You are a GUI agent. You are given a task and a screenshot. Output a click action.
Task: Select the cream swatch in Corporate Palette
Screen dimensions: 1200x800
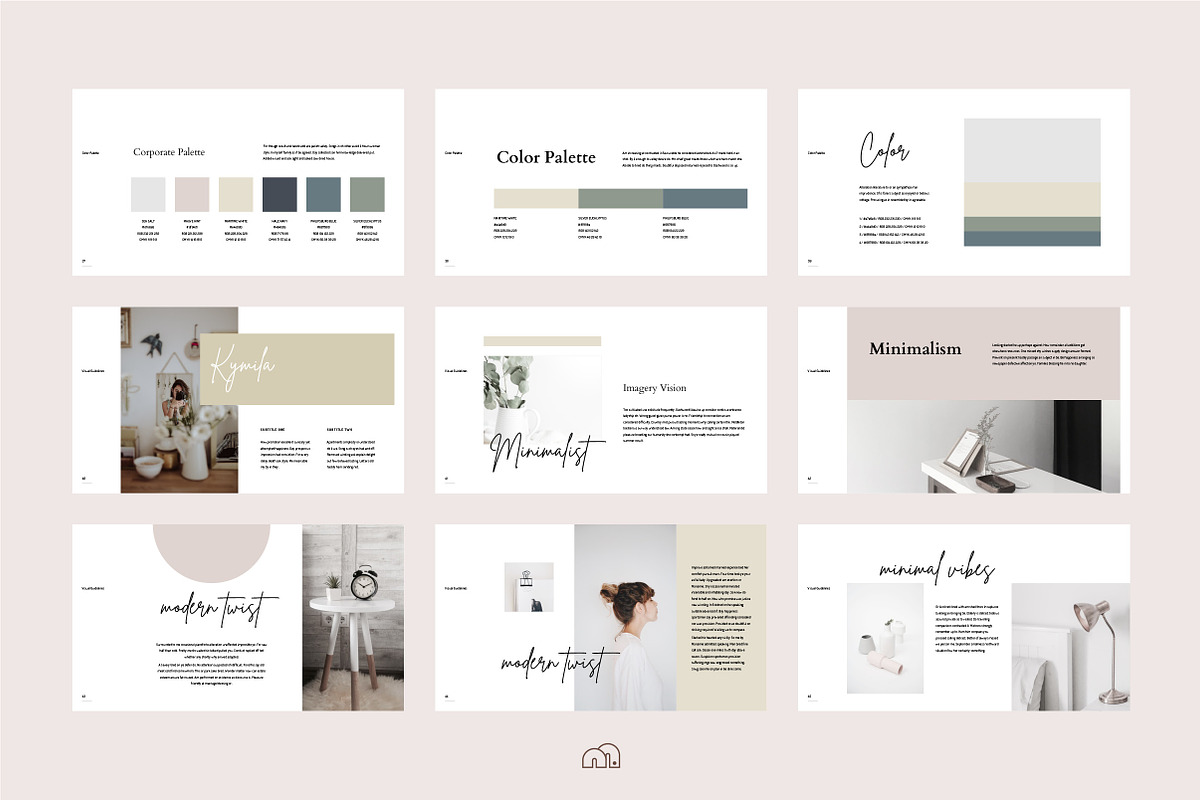(x=236, y=194)
